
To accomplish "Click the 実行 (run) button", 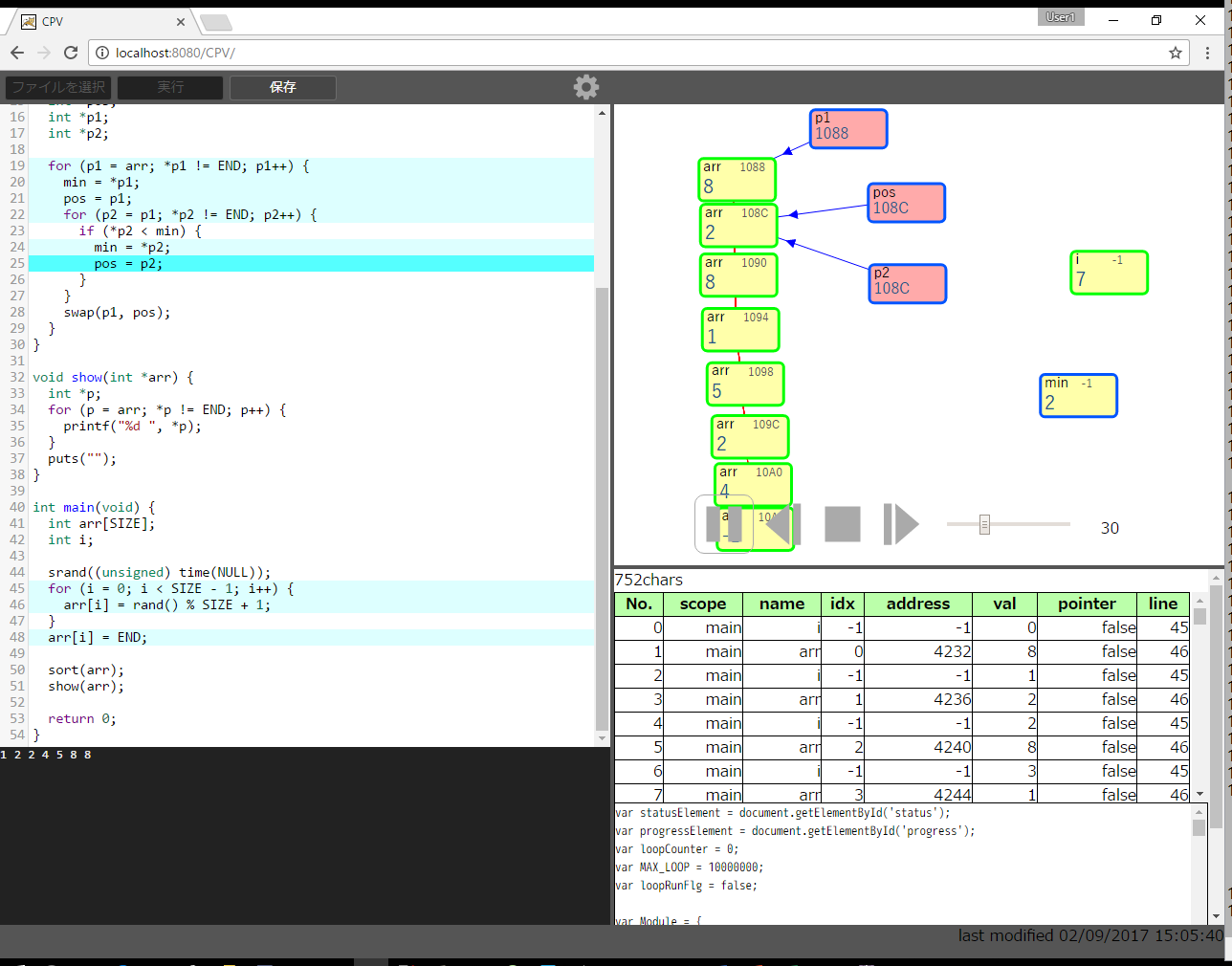I will [x=170, y=87].
